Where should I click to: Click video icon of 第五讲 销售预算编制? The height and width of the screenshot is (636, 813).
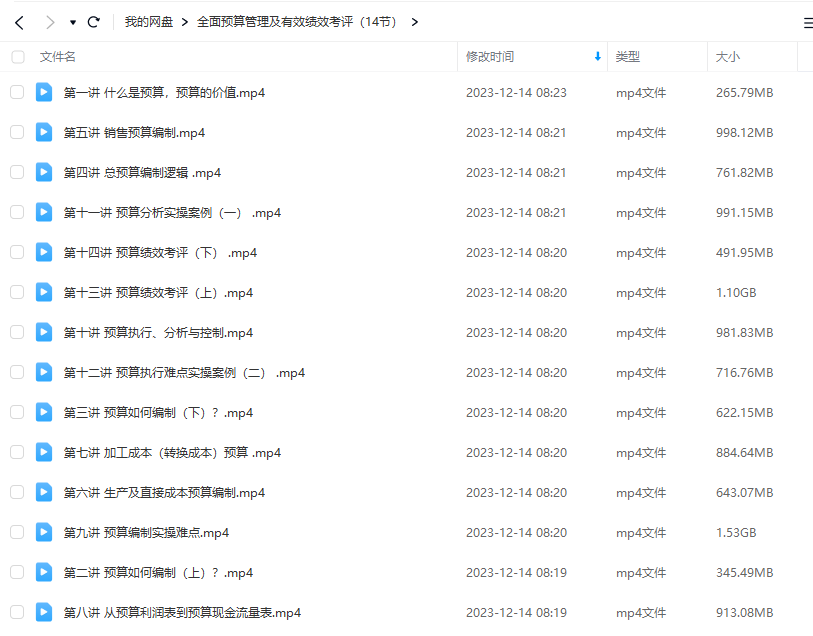(x=44, y=132)
